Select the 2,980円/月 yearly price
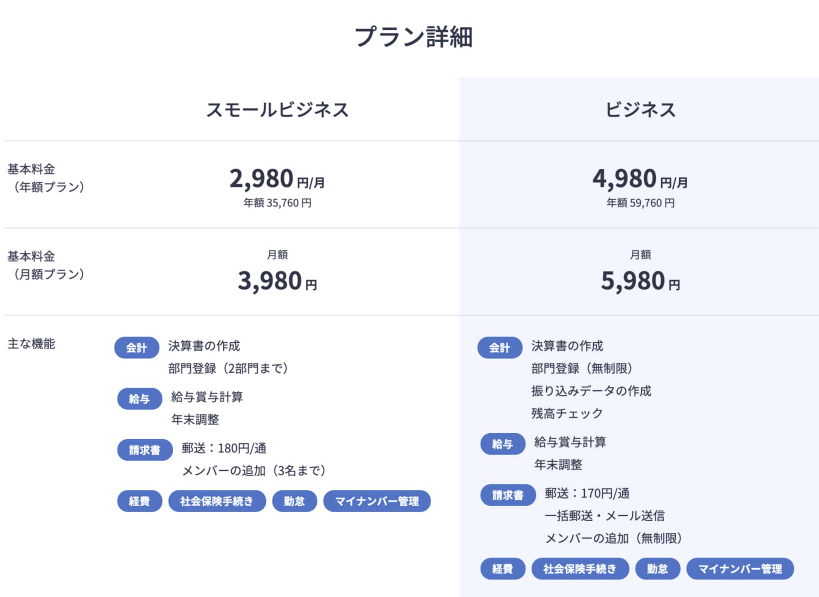This screenshot has width=819, height=597. click(277, 179)
